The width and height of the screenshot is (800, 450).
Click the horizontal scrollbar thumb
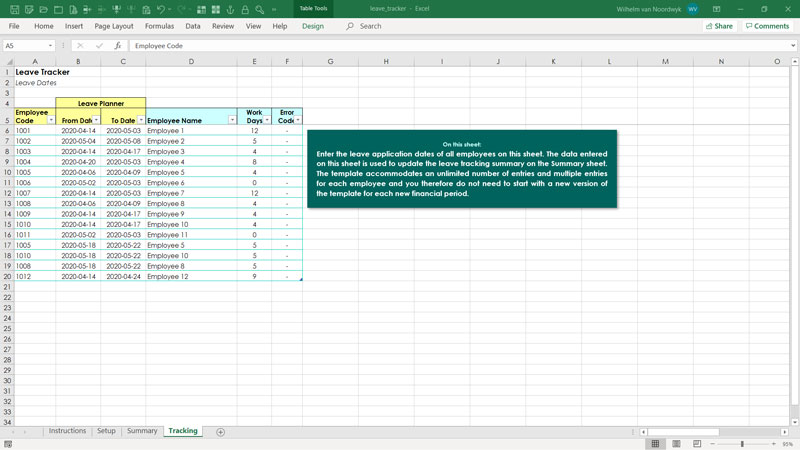coord(683,432)
